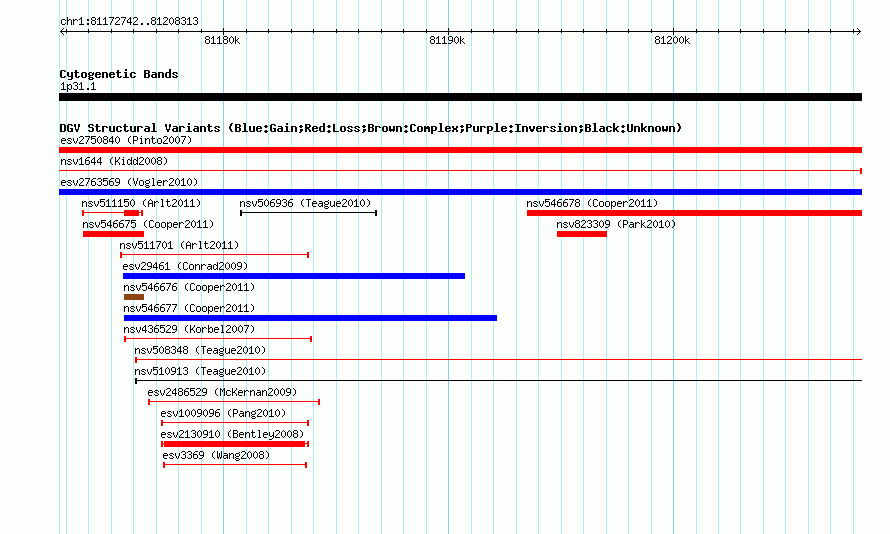Select the nsv823309 (Park2010) red loss bar

(x=582, y=234)
